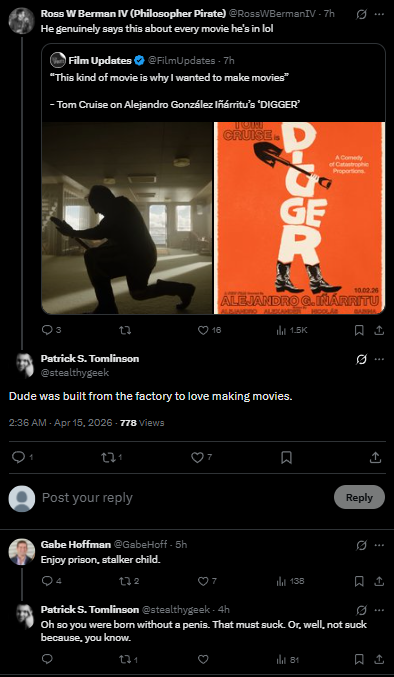
Task: Open more options menu on main post
Action: pyautogui.click(x=379, y=359)
